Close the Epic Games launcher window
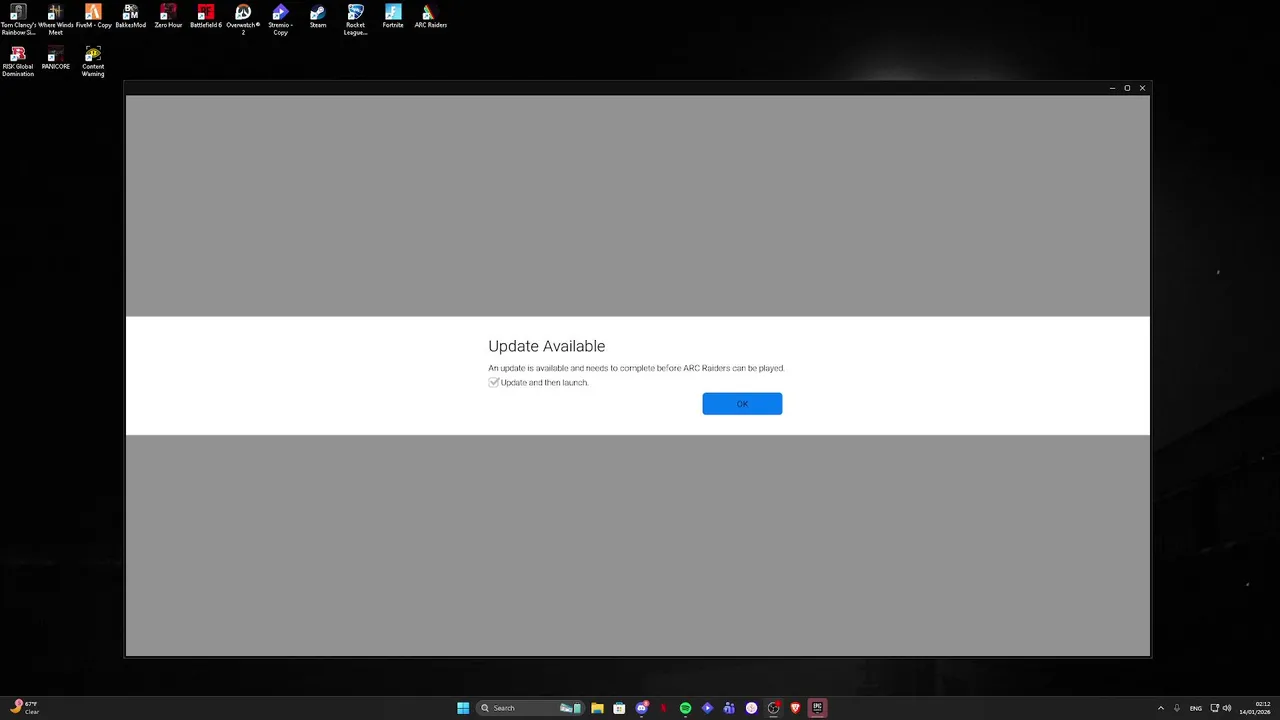 tap(1142, 88)
